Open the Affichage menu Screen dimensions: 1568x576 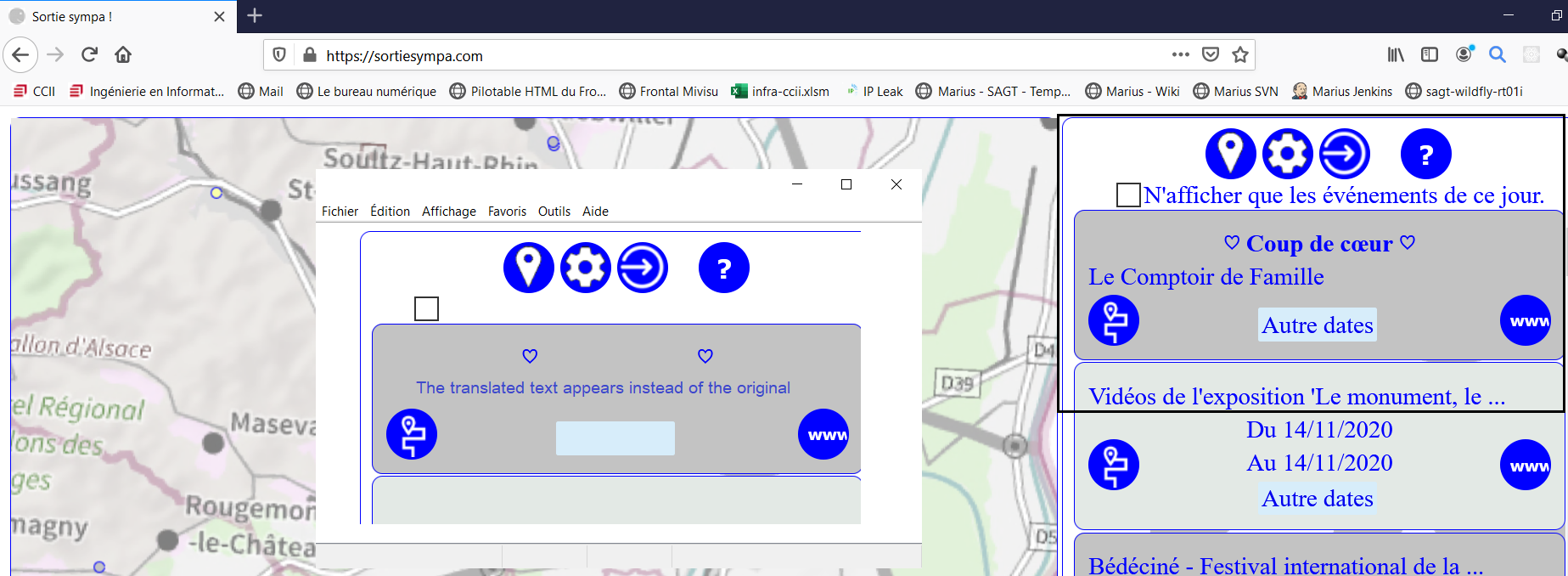[448, 212]
